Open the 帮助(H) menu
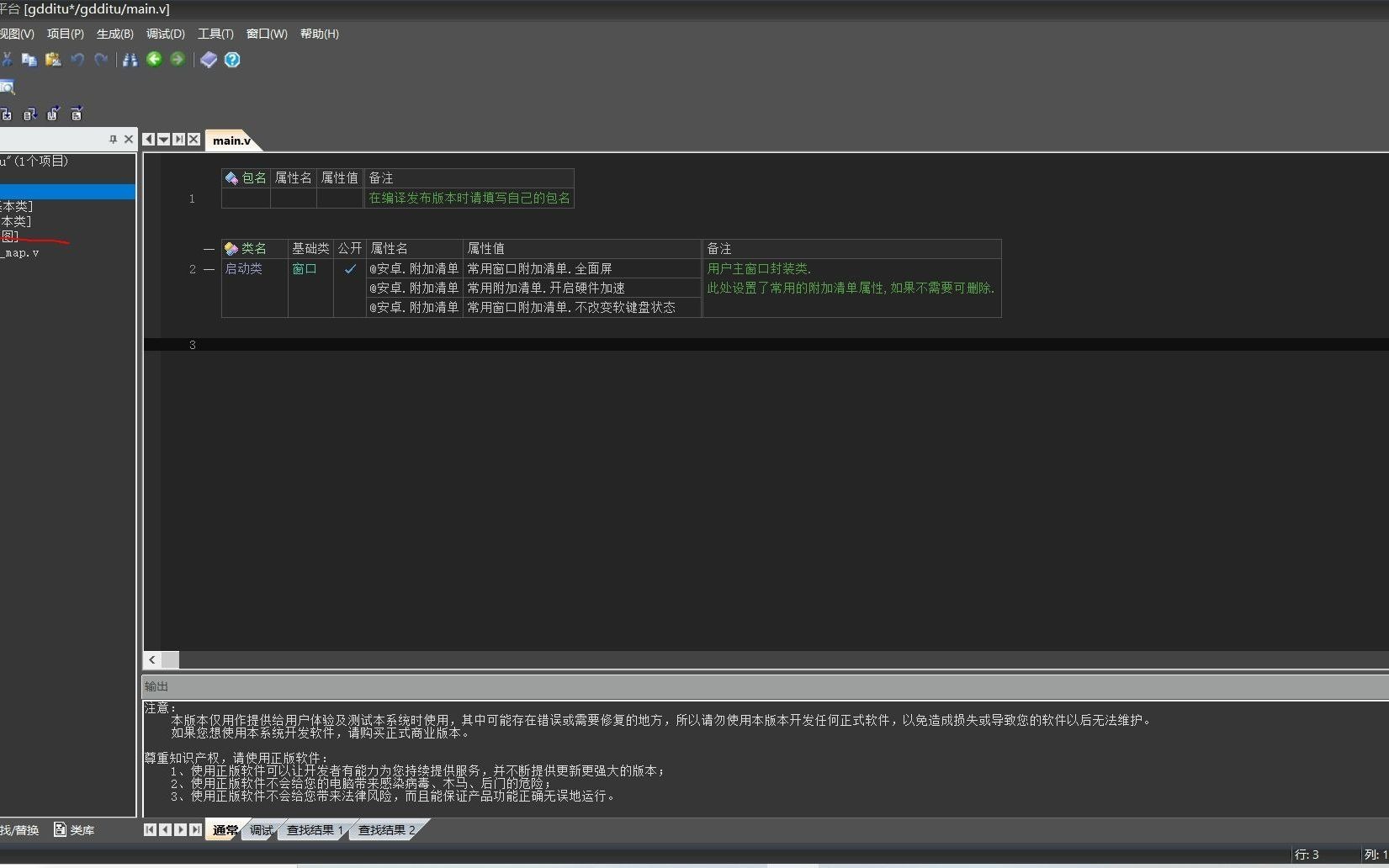The width and height of the screenshot is (1389, 868). point(320,34)
